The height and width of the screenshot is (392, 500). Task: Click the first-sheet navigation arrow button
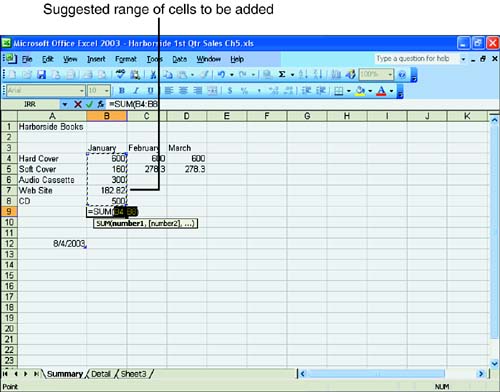point(5,374)
